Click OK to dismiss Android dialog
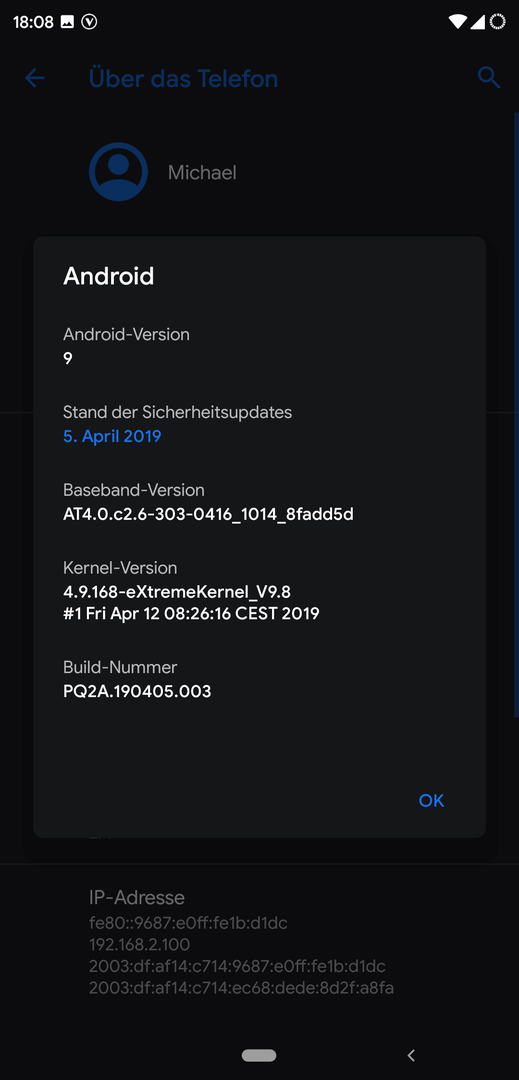Screen dimensions: 519x1080 pyautogui.click(x=432, y=800)
